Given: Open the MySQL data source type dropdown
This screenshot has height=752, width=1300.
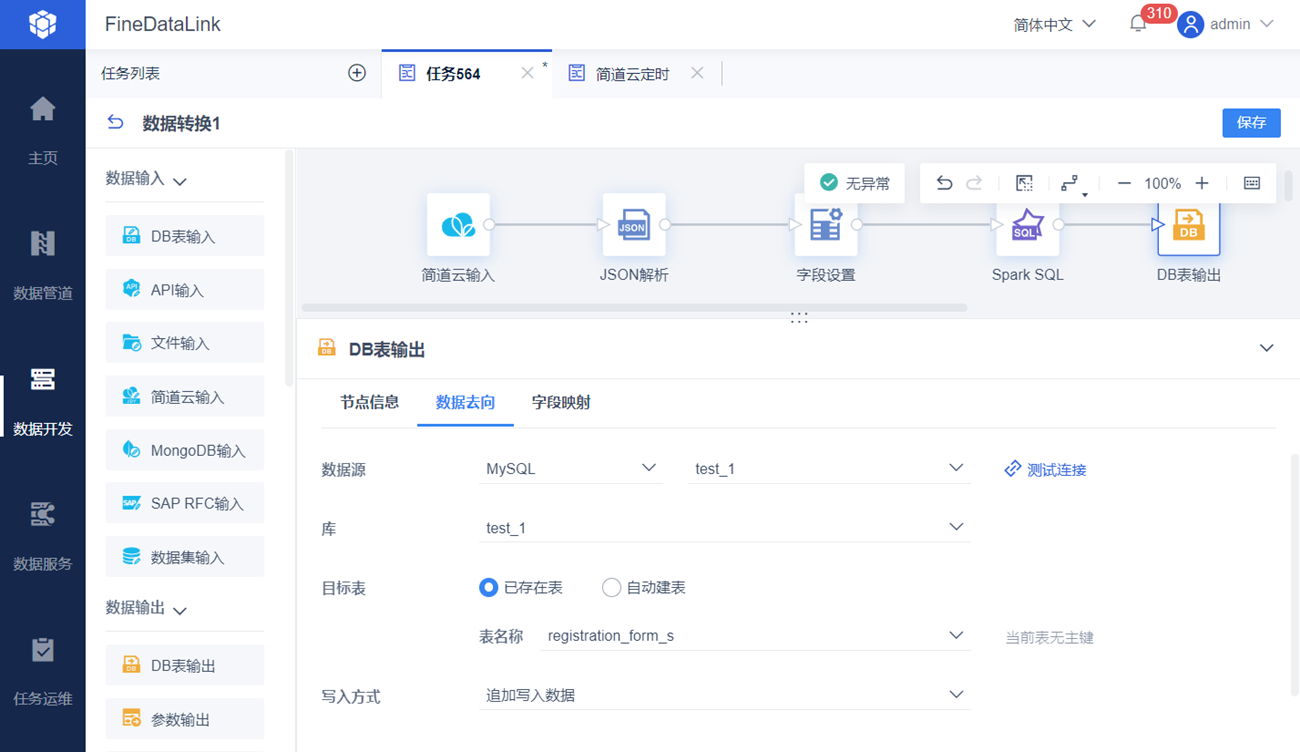Looking at the screenshot, I should (x=571, y=469).
